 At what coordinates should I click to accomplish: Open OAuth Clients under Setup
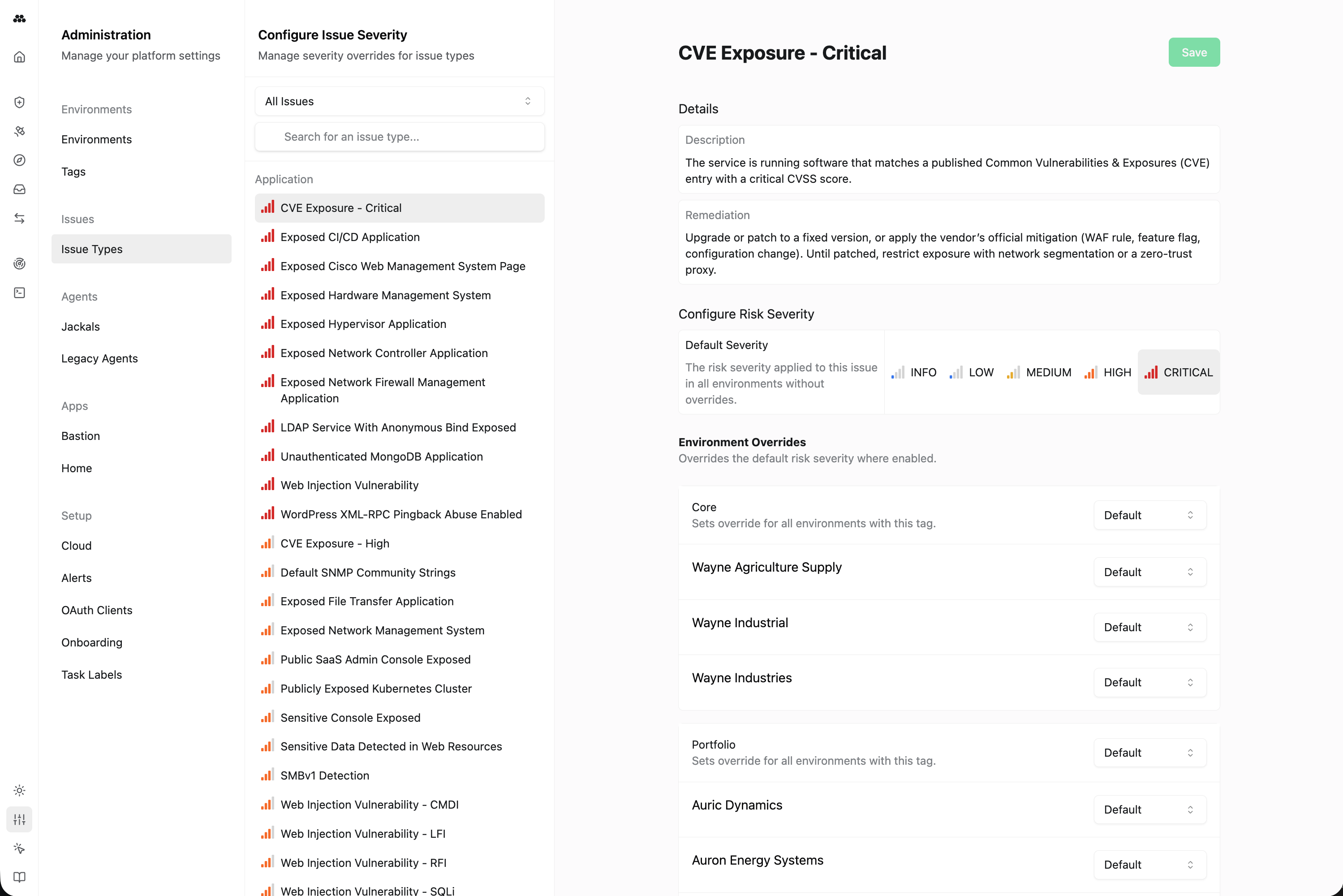[x=97, y=610]
